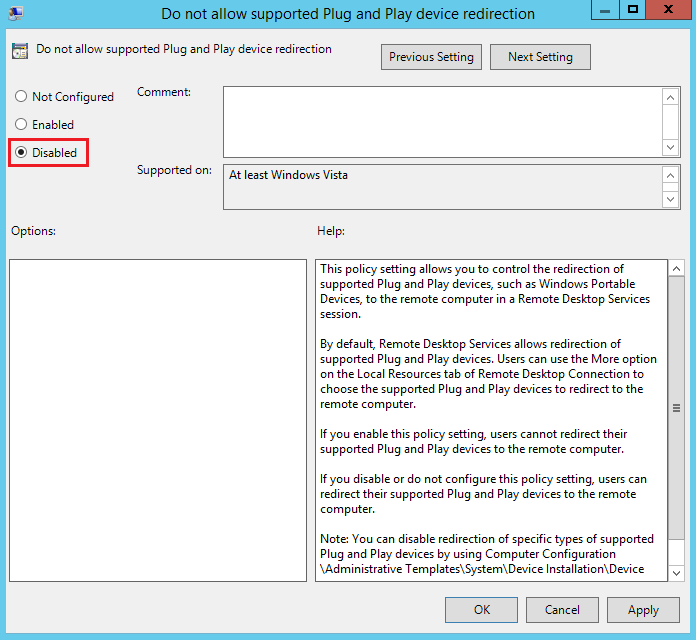Image resolution: width=696 pixels, height=640 pixels.
Task: Click the window system icon in title bar
Action: point(16,13)
